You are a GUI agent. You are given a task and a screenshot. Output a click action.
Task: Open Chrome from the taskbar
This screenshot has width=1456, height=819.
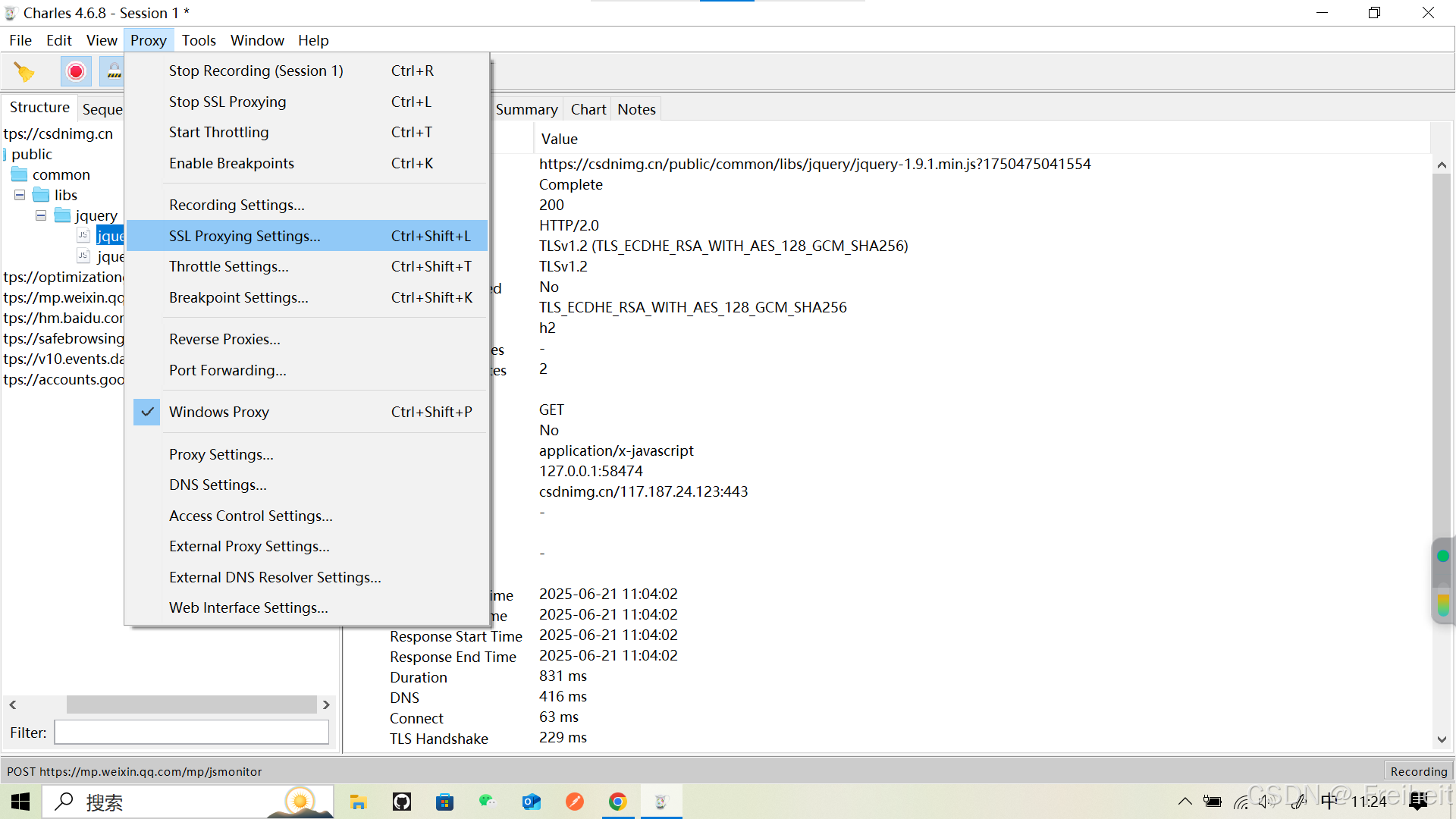click(x=618, y=802)
